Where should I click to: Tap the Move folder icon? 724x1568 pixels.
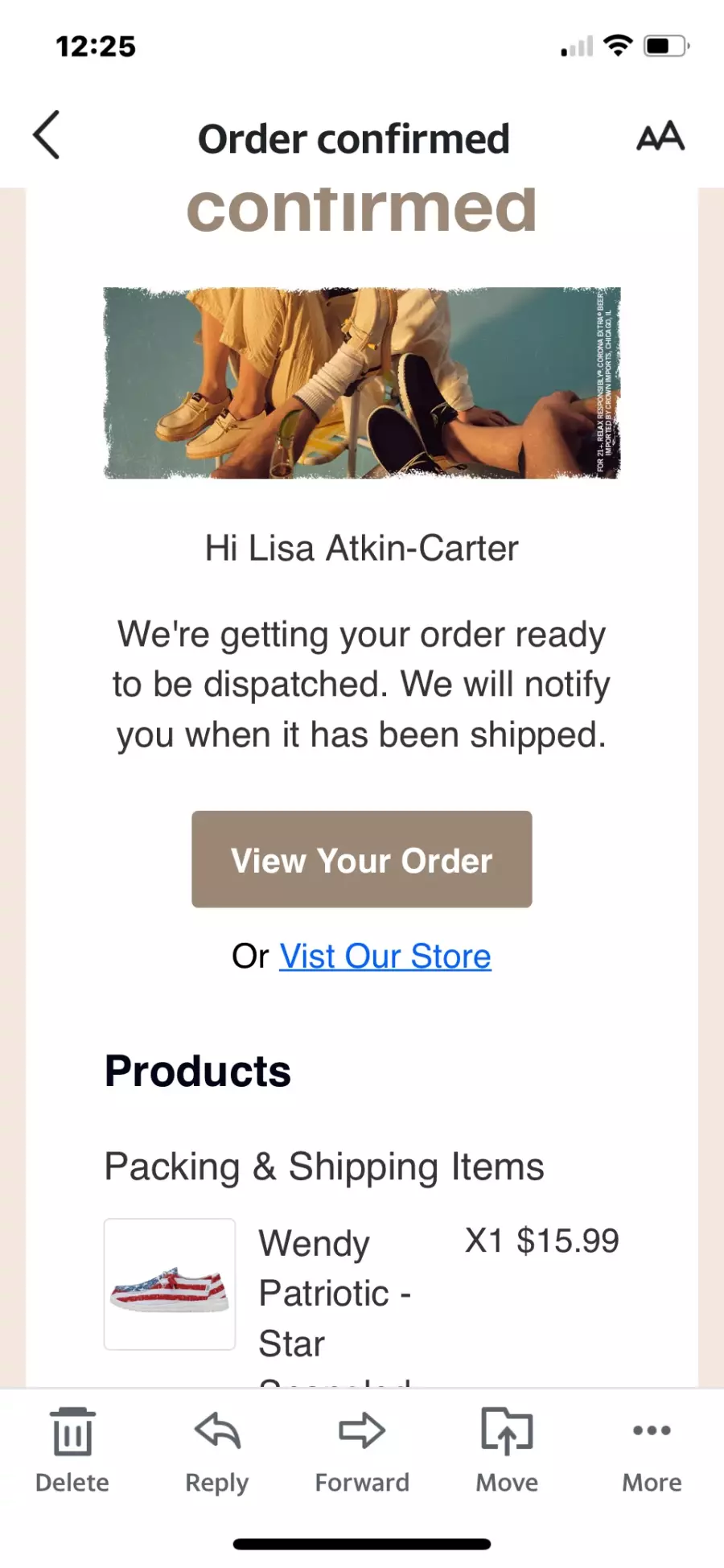tap(507, 1432)
